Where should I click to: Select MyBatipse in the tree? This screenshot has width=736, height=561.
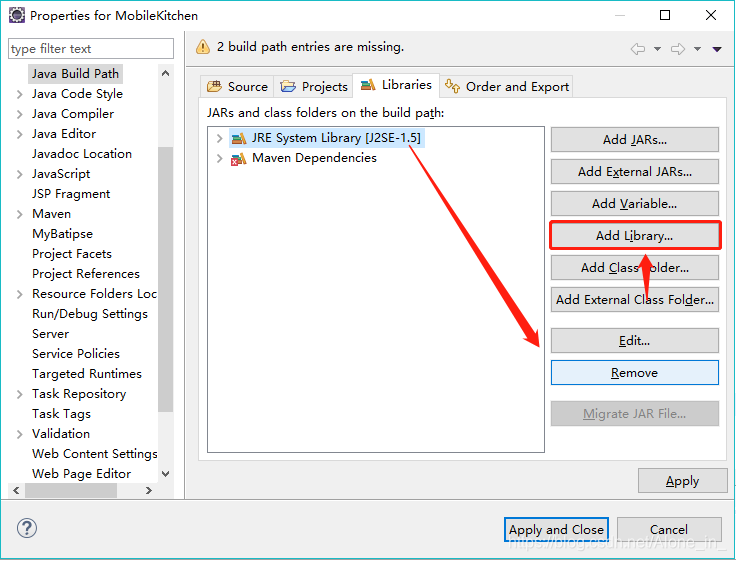pyautogui.click(x=62, y=234)
